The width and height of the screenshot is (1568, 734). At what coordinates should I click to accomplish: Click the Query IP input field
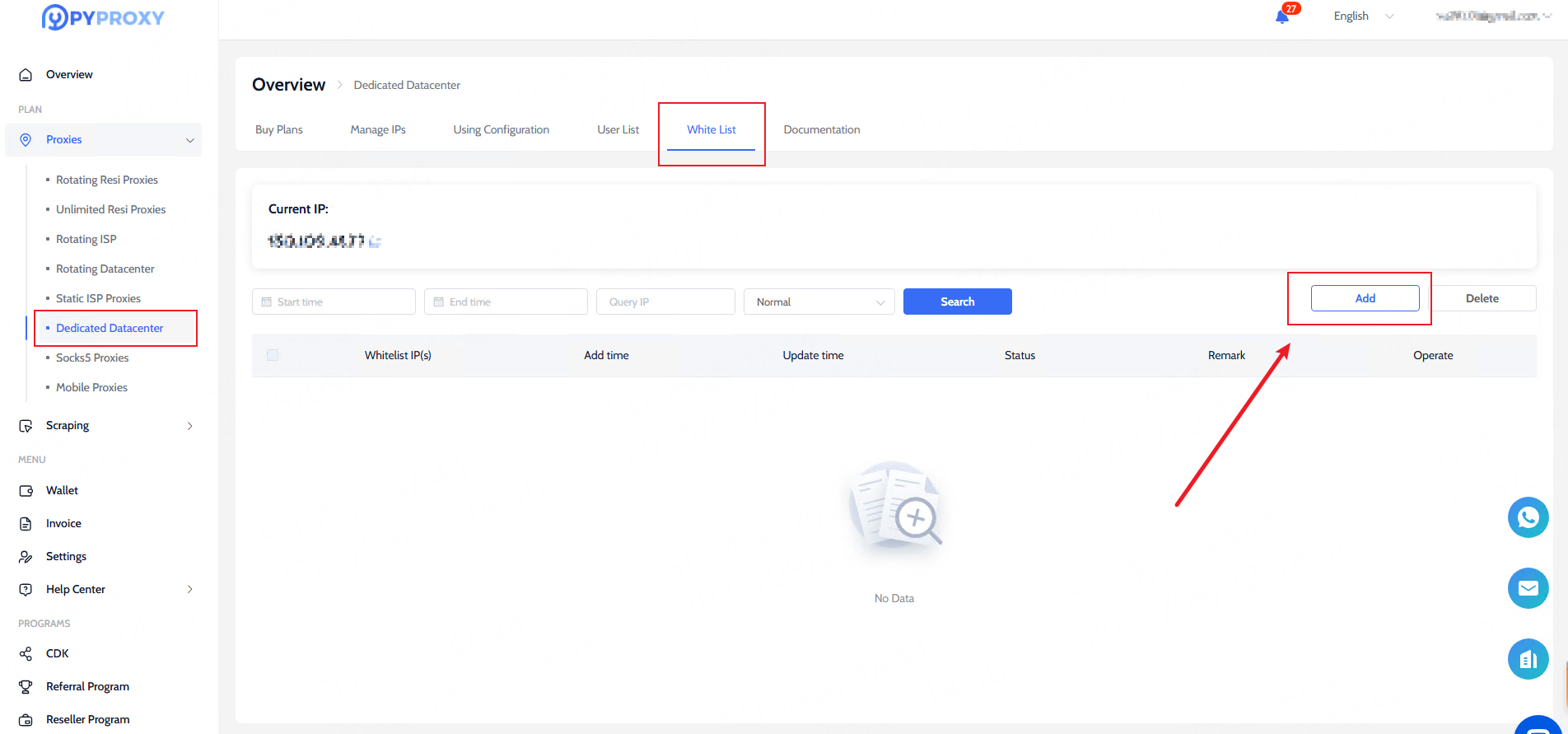click(665, 302)
